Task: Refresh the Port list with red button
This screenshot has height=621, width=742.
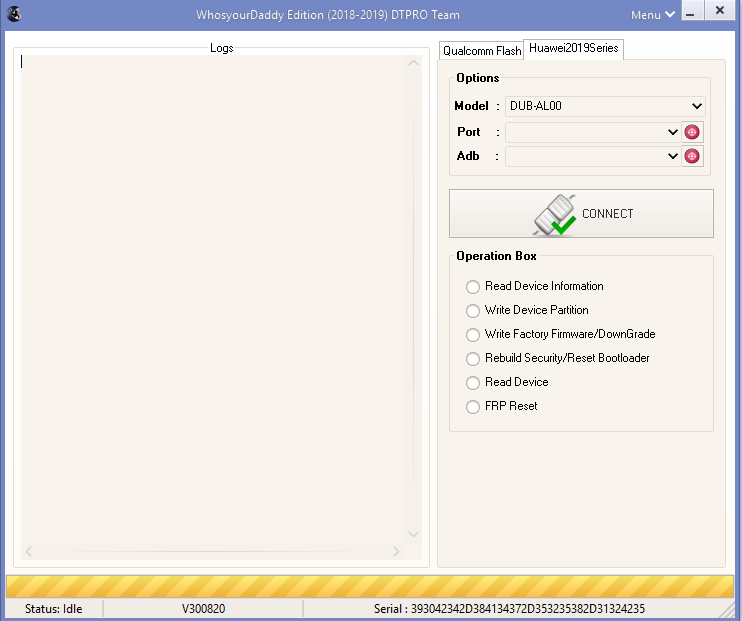Action: tap(692, 132)
